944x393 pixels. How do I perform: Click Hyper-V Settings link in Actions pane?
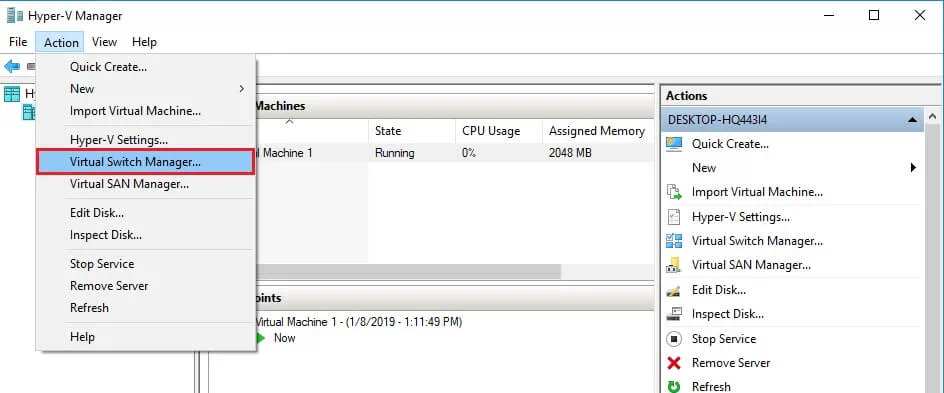[x=741, y=217]
